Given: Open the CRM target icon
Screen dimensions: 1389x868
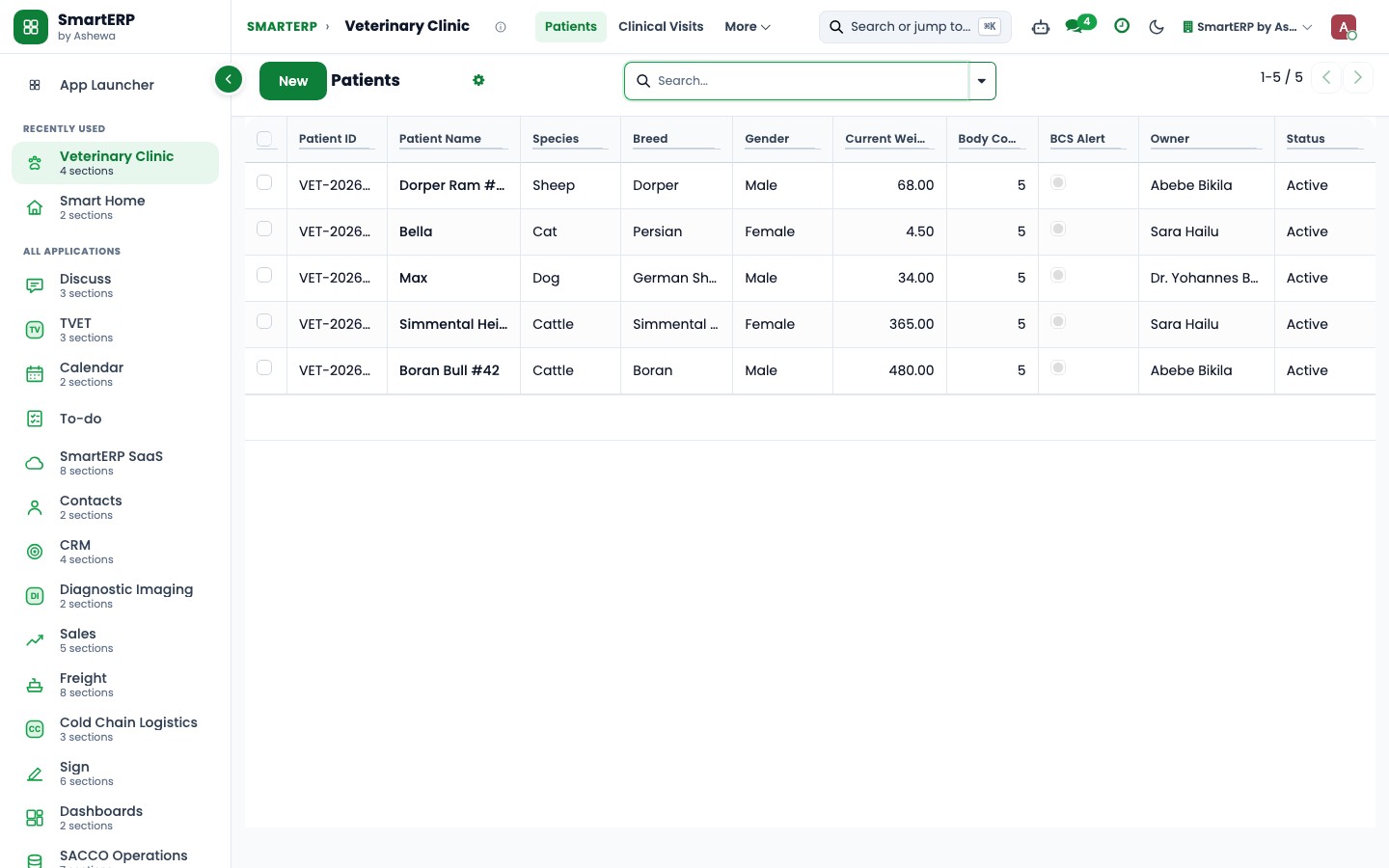Looking at the screenshot, I should [35, 552].
